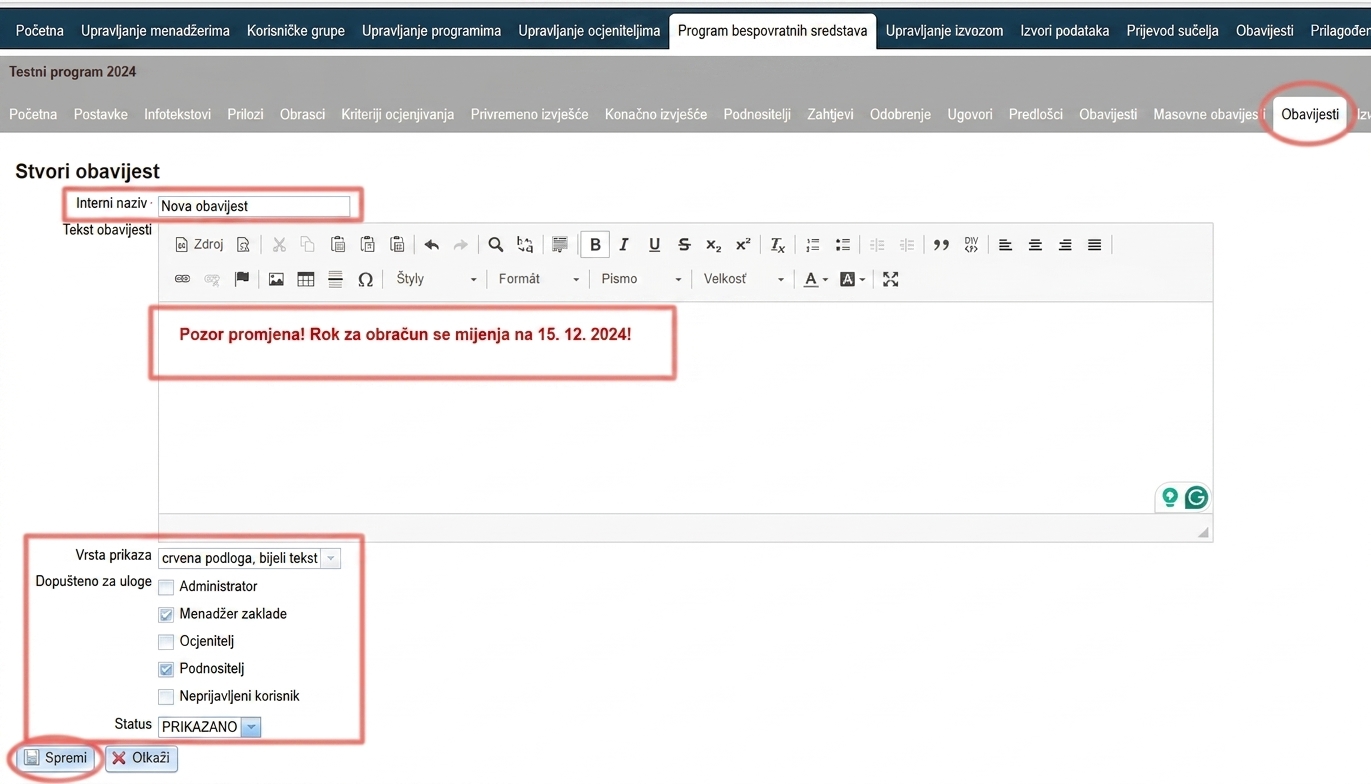The height and width of the screenshot is (784, 1371).
Task: Insert a special character (Omega icon)
Action: pos(365,279)
